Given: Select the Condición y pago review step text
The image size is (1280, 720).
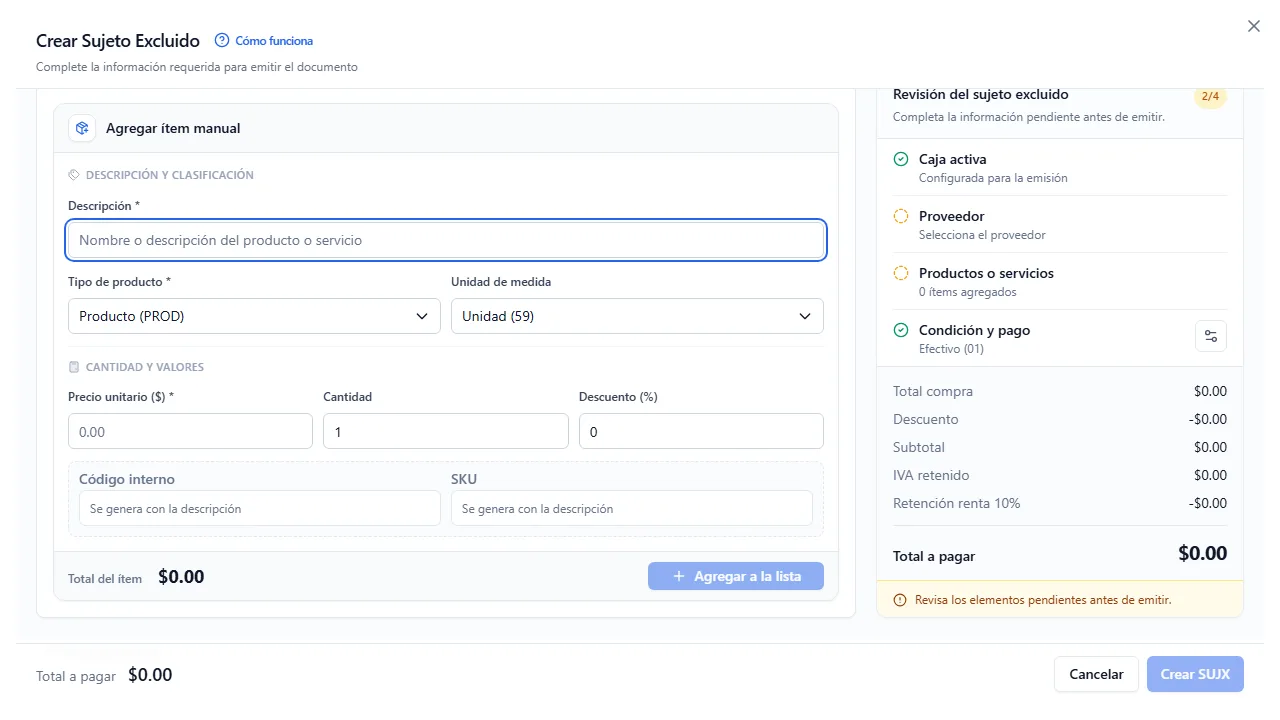Looking at the screenshot, I should tap(974, 330).
